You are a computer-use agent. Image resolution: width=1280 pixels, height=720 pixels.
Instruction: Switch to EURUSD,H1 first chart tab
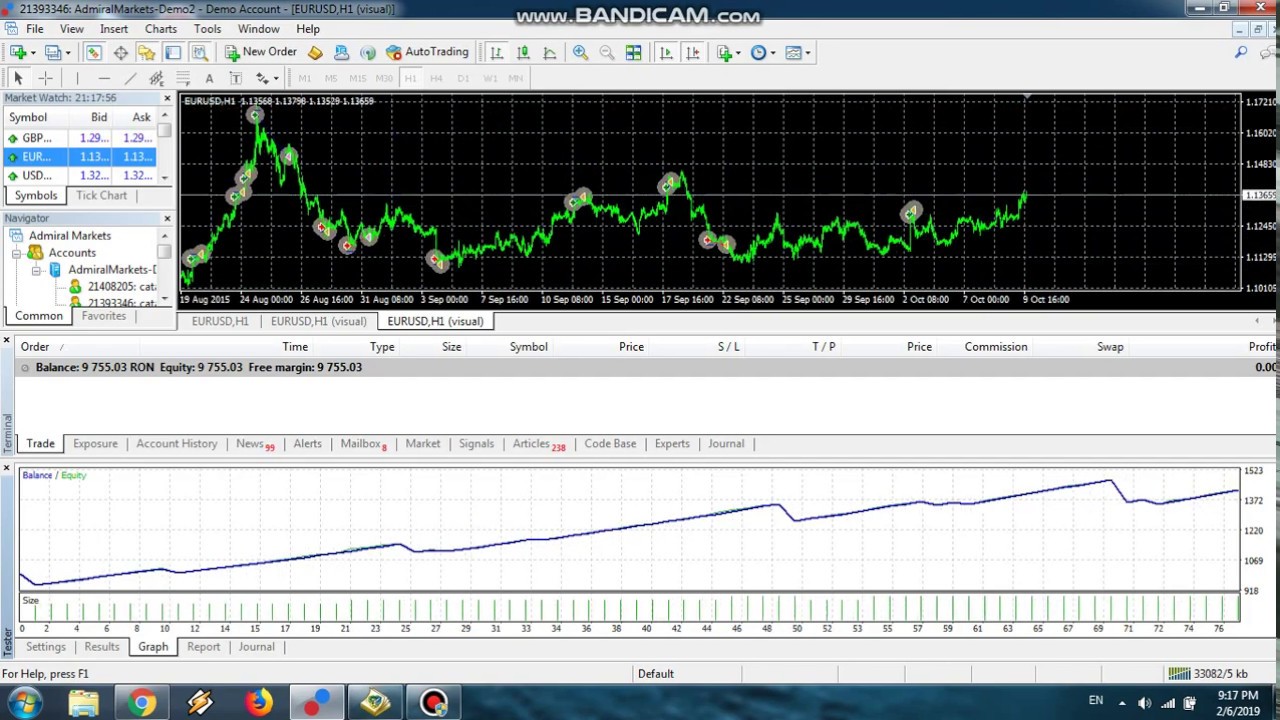click(220, 321)
